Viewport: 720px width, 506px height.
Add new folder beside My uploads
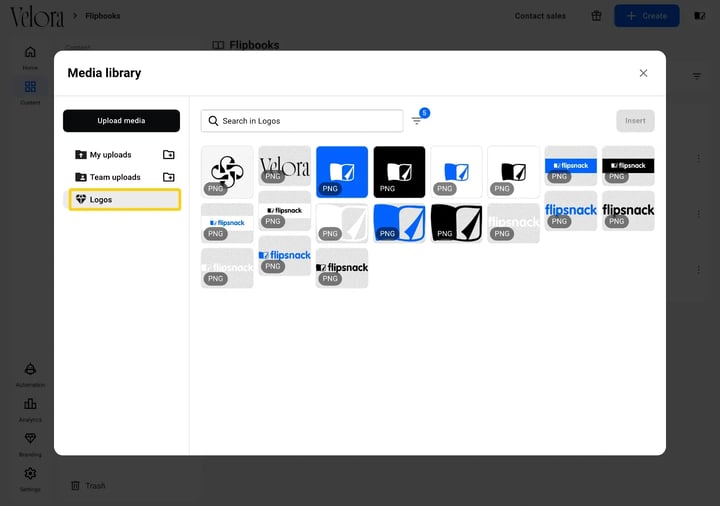coord(169,155)
